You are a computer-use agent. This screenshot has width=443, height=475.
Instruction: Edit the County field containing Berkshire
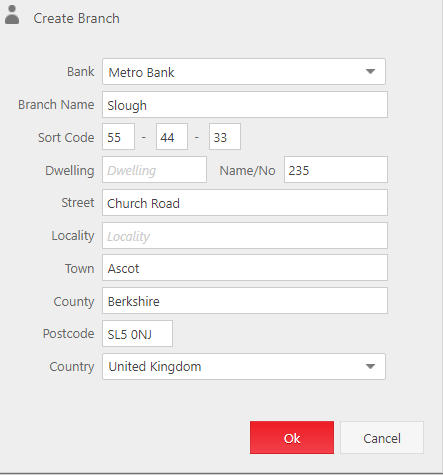pyautogui.click(x=245, y=301)
